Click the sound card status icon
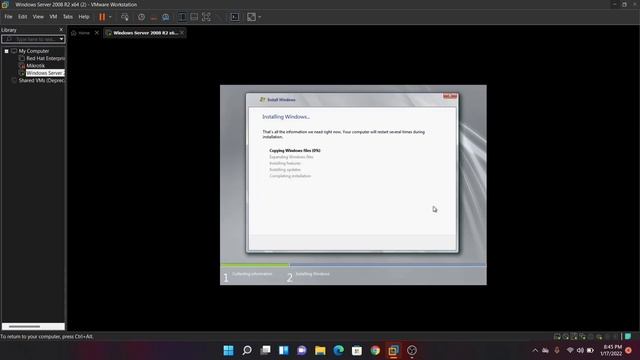 point(591,337)
